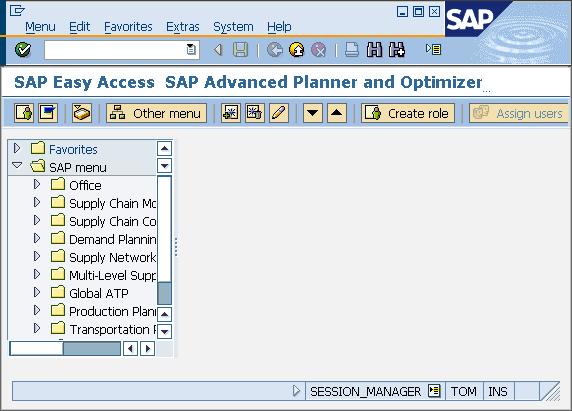Click the Create role button

pos(408,113)
